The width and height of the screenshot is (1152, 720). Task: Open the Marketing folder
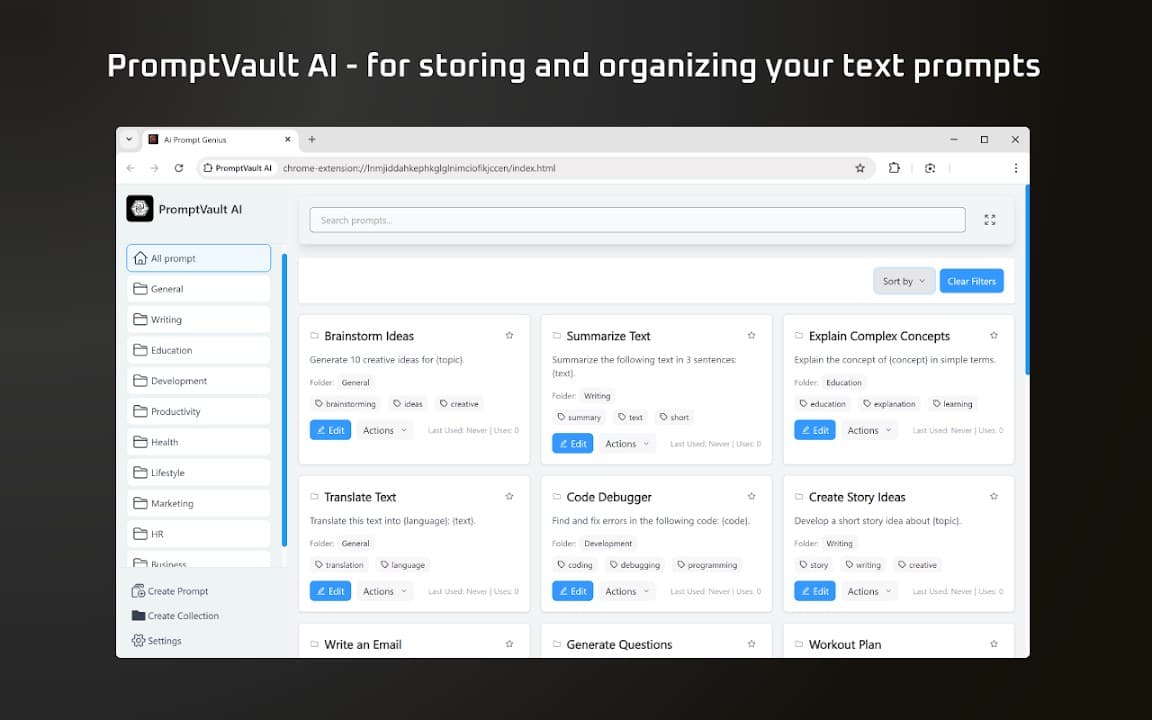[x=198, y=503]
